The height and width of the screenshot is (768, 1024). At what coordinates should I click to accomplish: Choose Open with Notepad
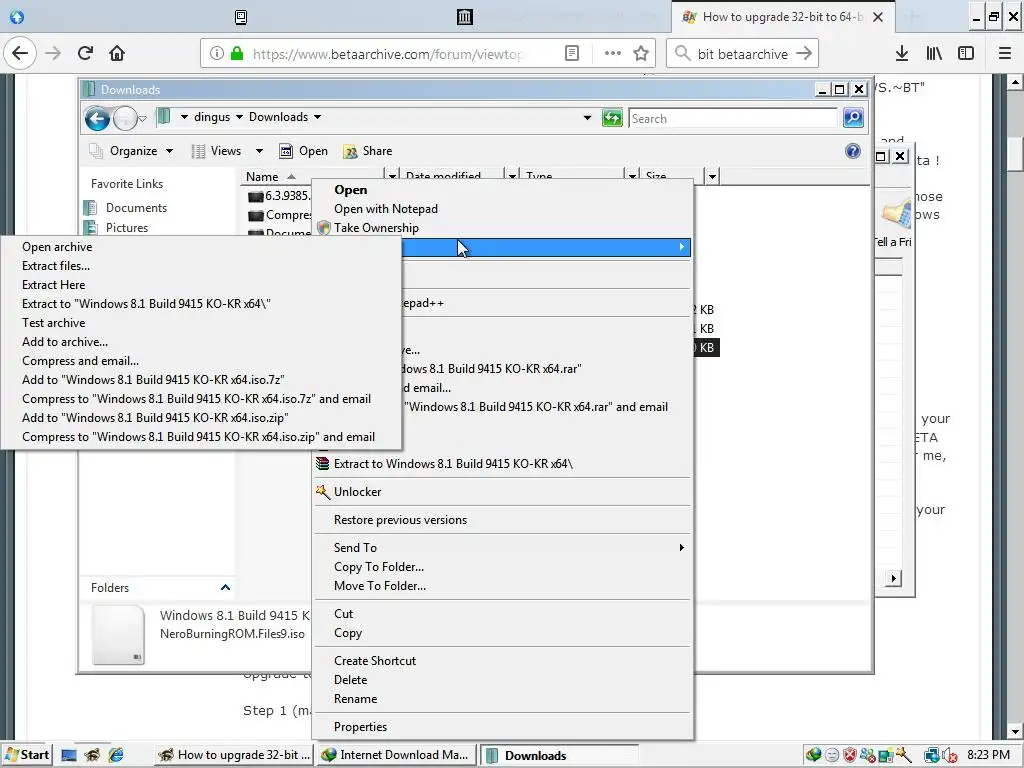coord(386,209)
